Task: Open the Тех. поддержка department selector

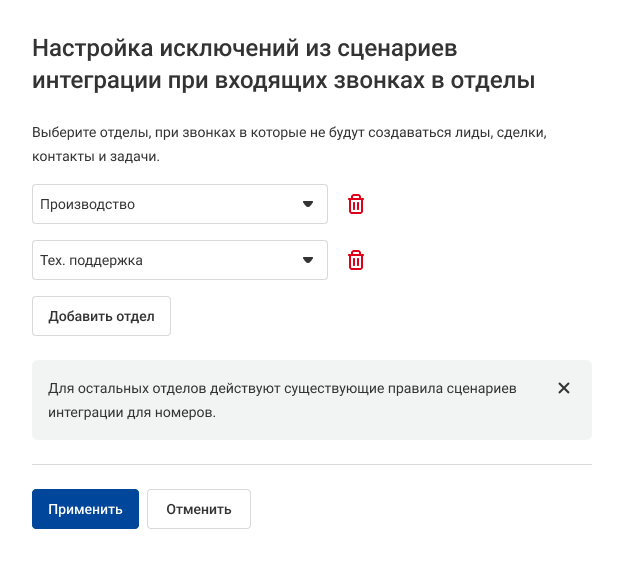Action: tap(180, 261)
